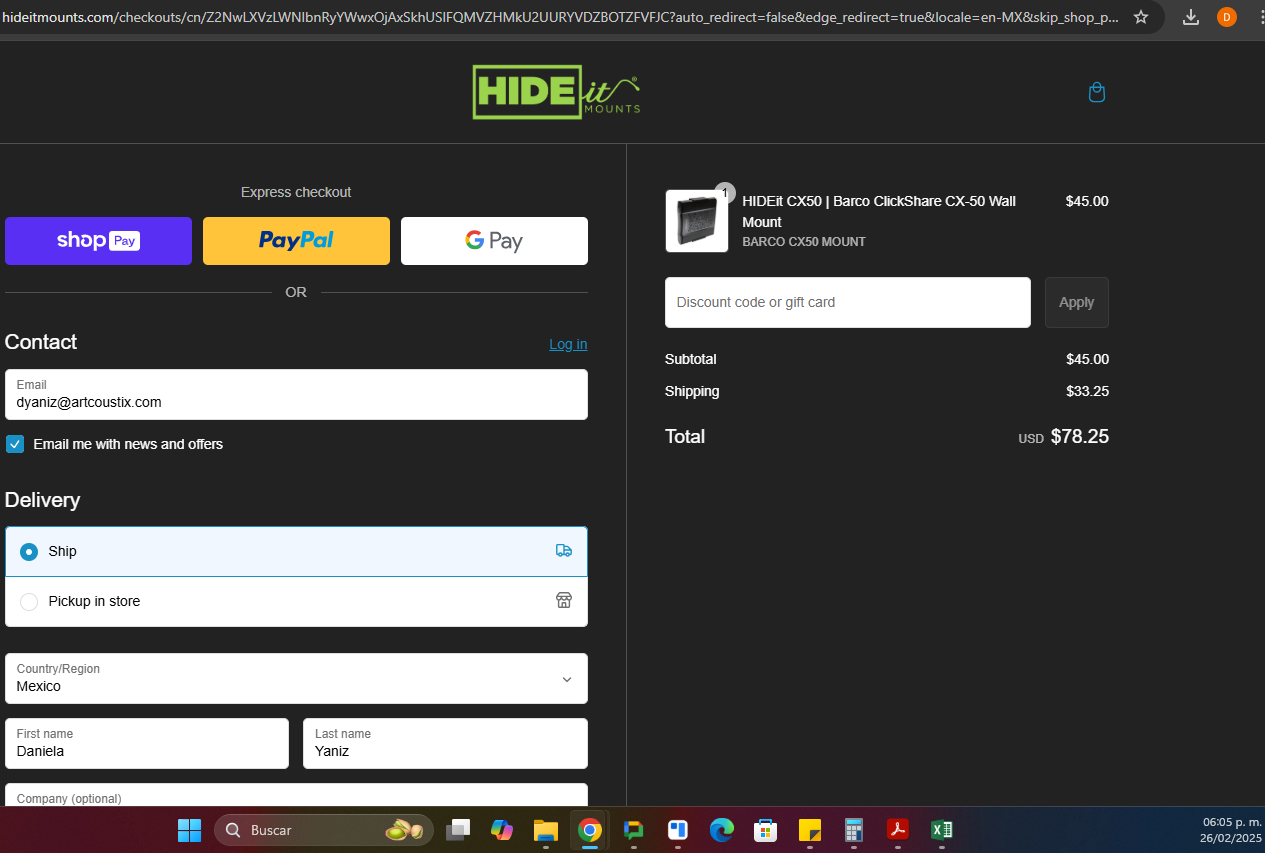The height and width of the screenshot is (853, 1265).
Task: Open the shopping cart bag icon
Action: click(x=1096, y=92)
